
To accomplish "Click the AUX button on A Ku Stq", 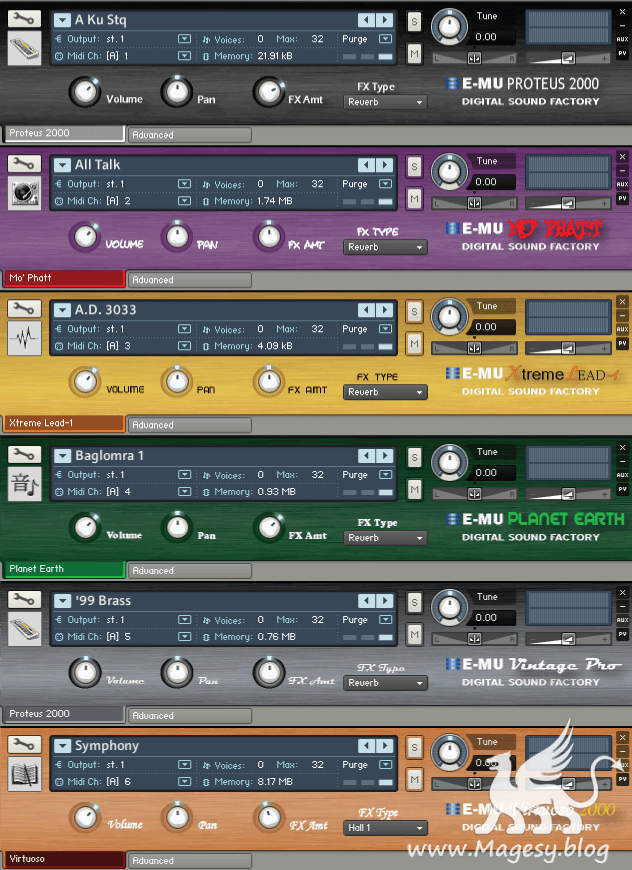I will tap(622, 39).
